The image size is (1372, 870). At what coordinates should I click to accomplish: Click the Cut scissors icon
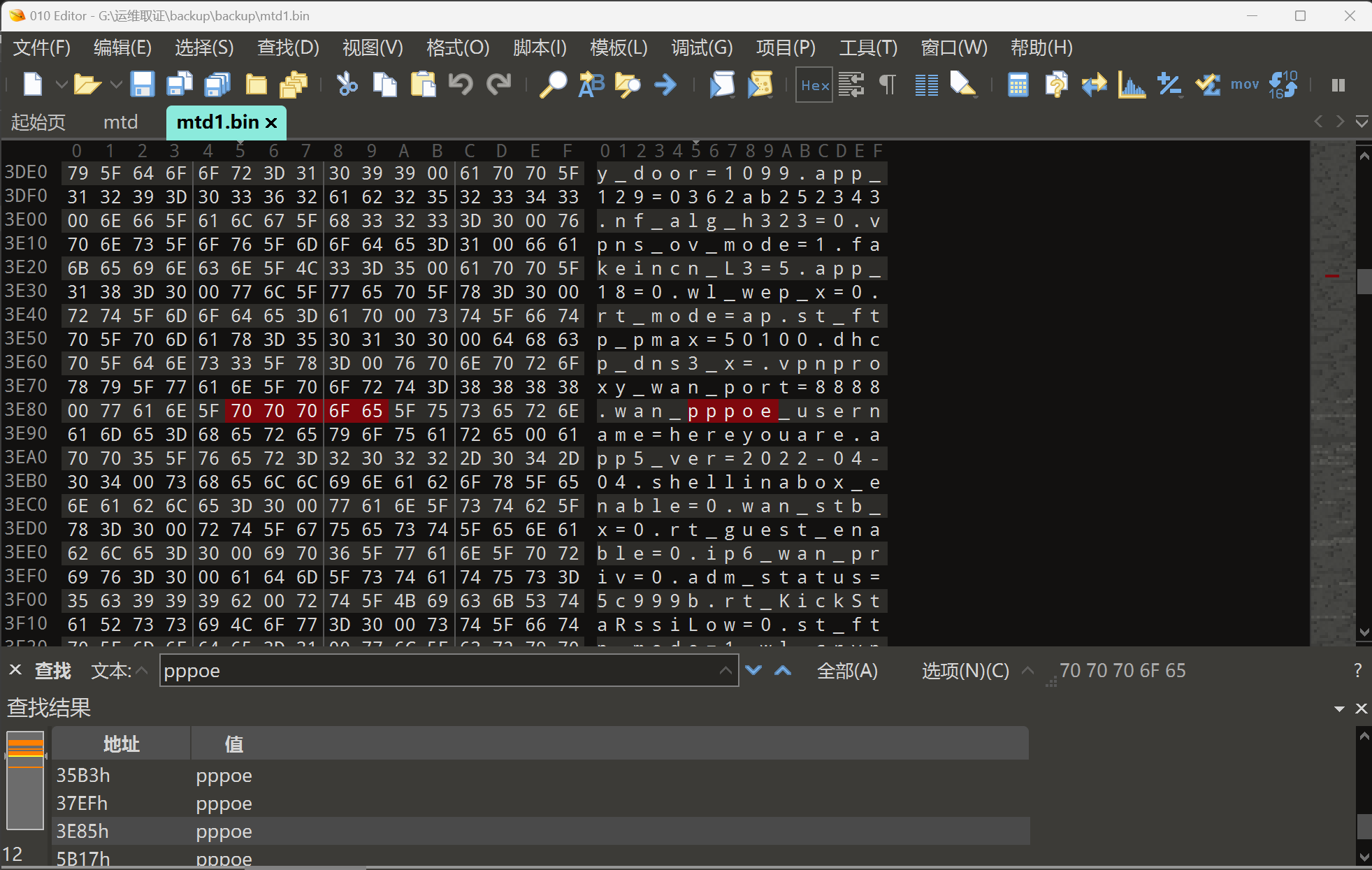coord(347,85)
